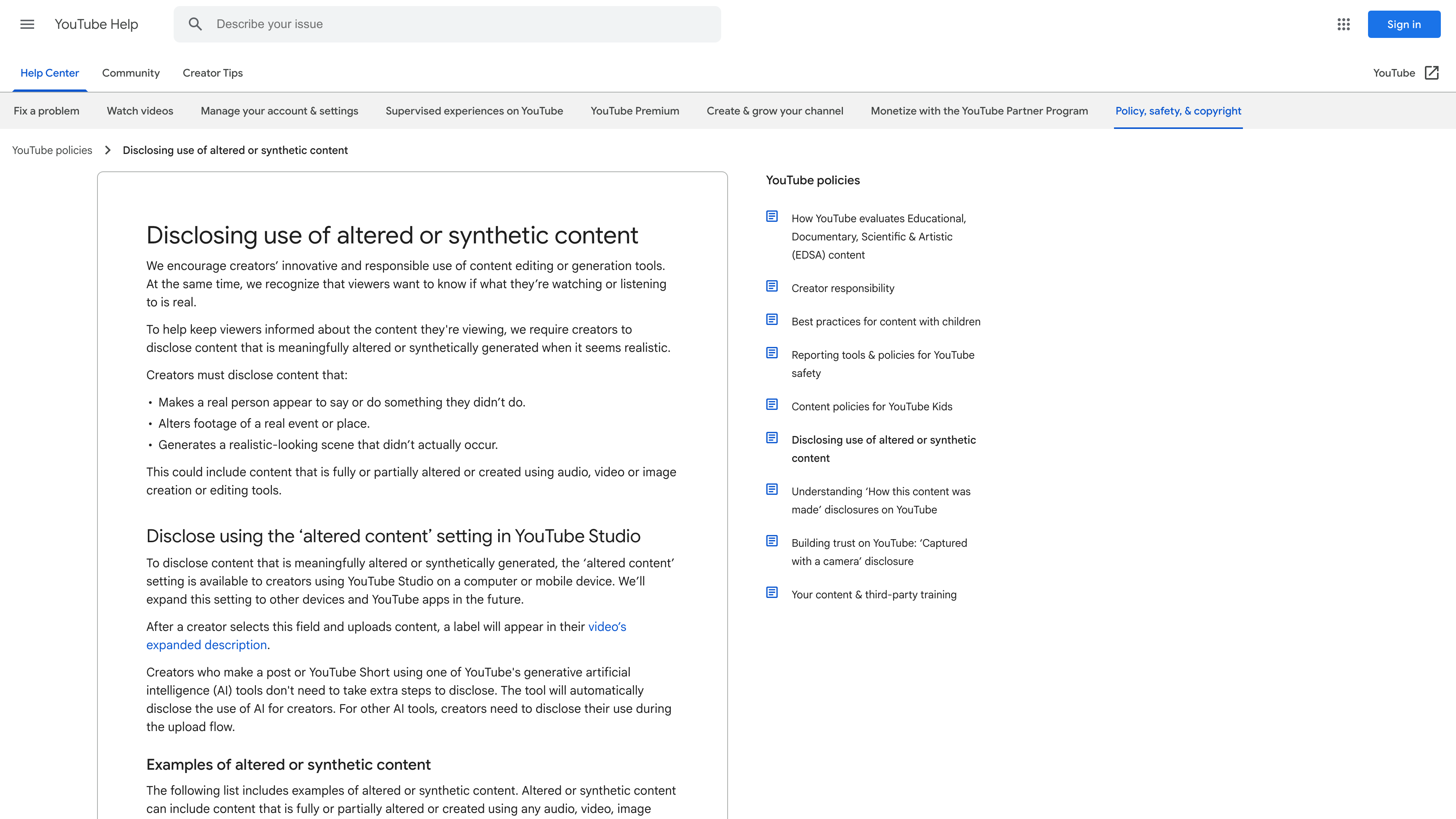Screen dimensions: 1456x819
Task: Open the navigation hamburger menu
Action: [x=27, y=24]
